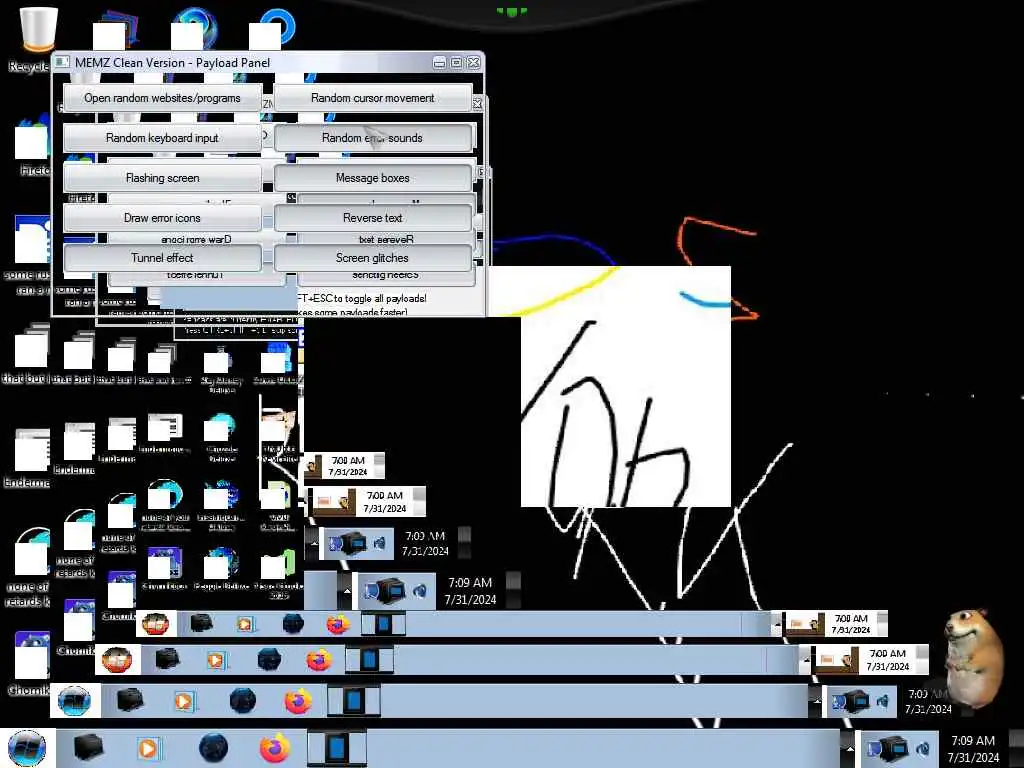Click the 'MEMZ Clean Version - Payload Panel' title text
The height and width of the screenshot is (768, 1024).
[x=172, y=63]
